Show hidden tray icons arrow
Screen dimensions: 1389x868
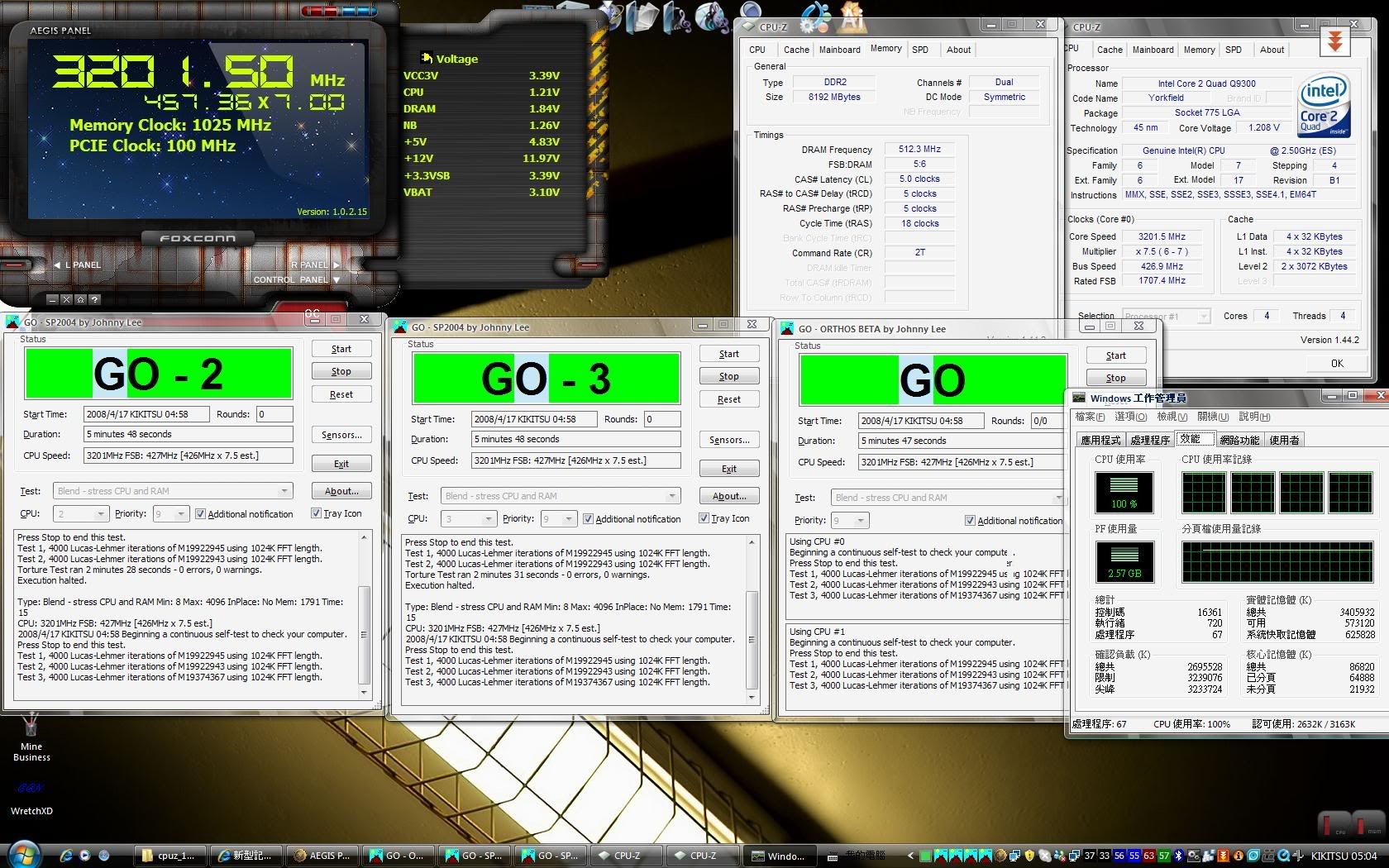910,856
